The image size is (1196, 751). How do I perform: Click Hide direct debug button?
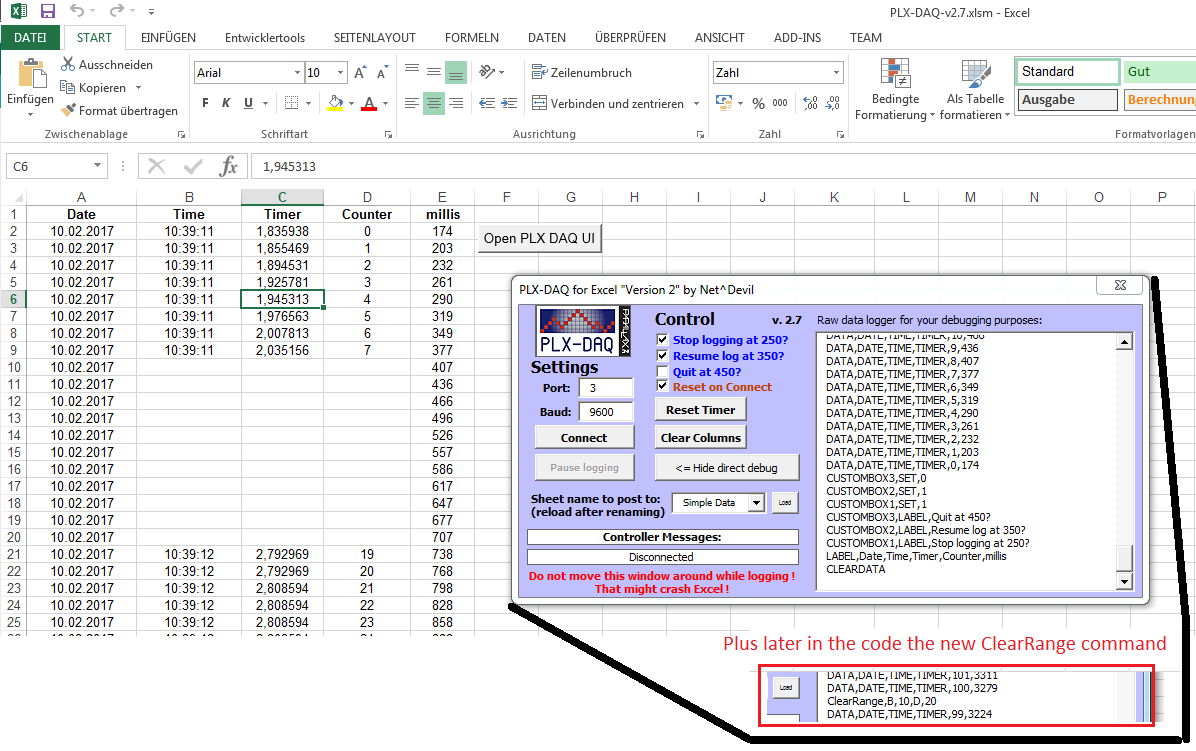tap(726, 467)
